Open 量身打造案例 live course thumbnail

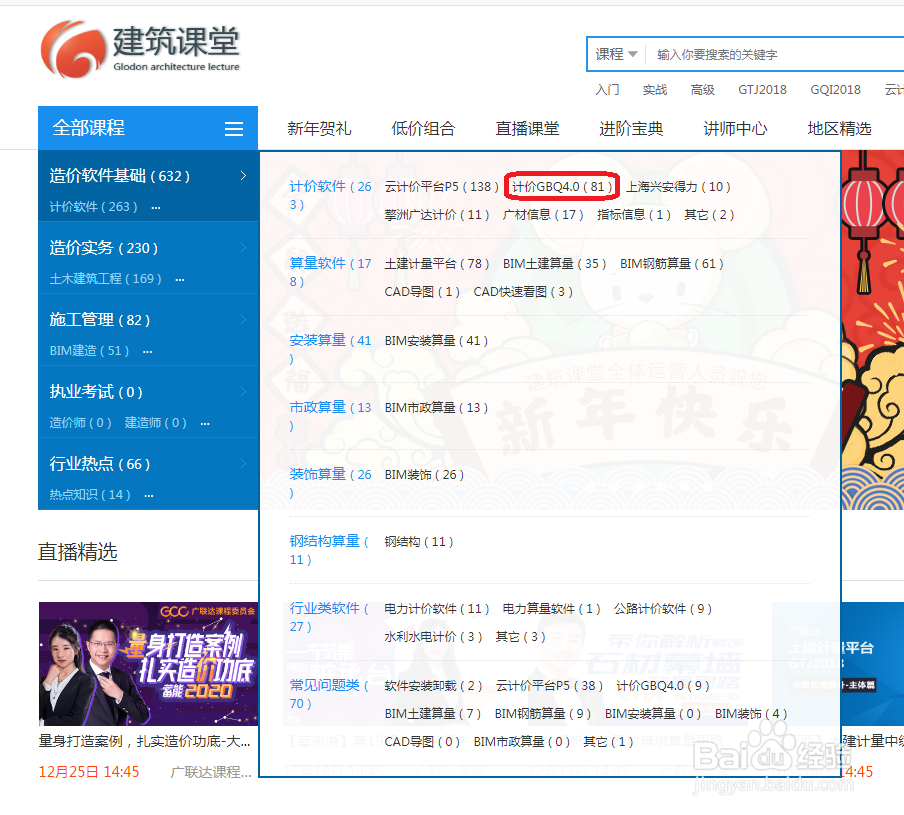[148, 663]
